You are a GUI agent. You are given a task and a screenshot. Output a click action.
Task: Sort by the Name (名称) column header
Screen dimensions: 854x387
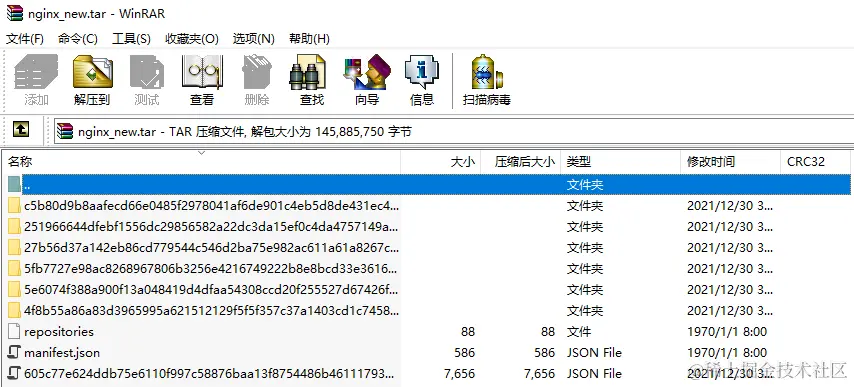pos(201,162)
